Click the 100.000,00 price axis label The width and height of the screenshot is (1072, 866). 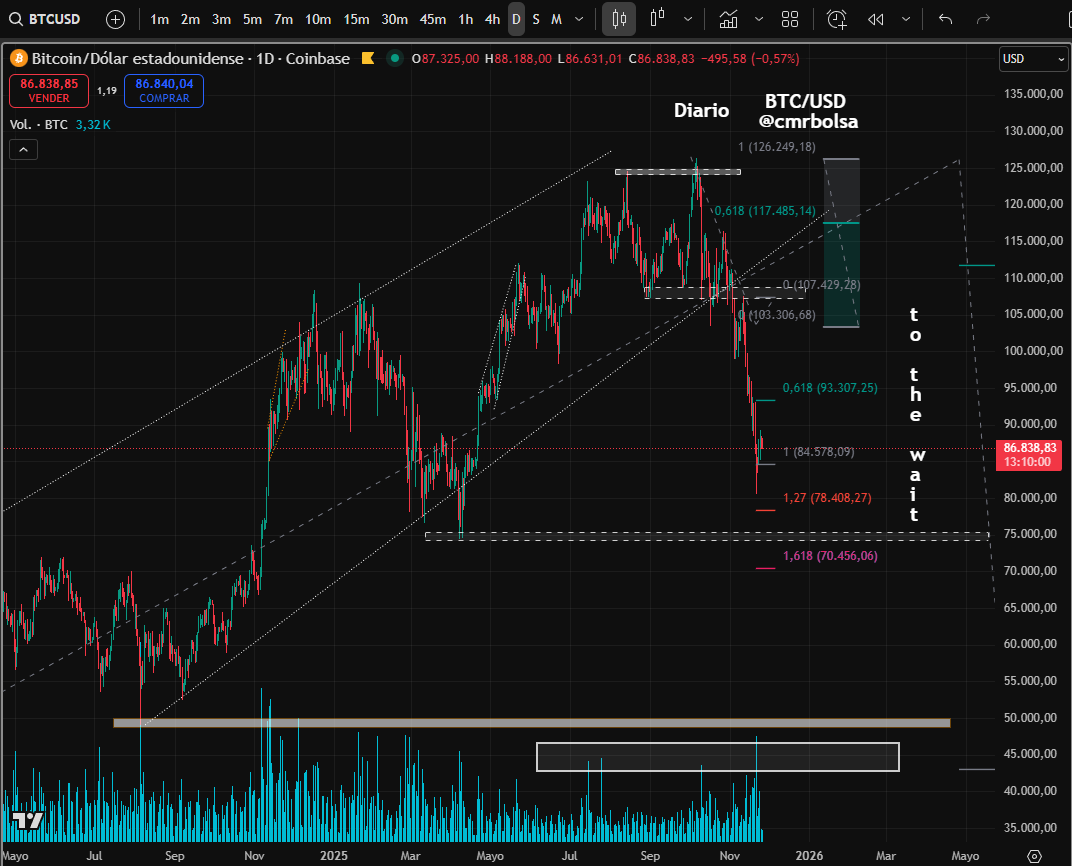coord(1034,351)
